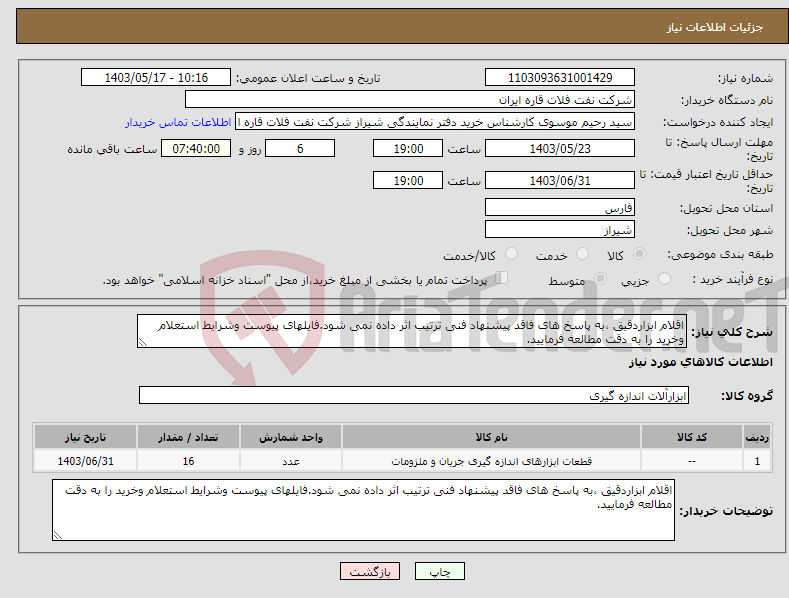Image resolution: width=789 pixels, height=598 pixels.
Task: Click the توضیحات خریدار textarea
Action: point(363,510)
